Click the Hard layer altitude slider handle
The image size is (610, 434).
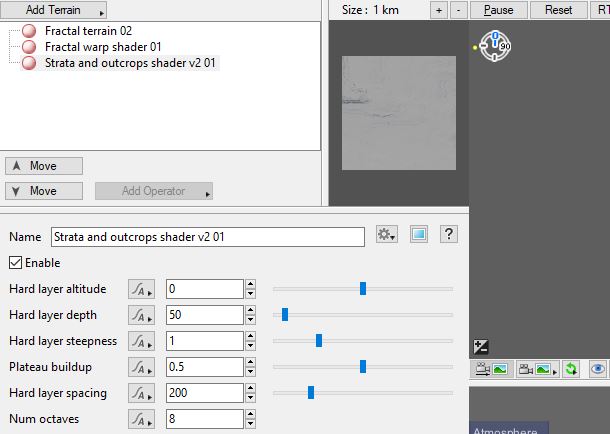(363, 289)
